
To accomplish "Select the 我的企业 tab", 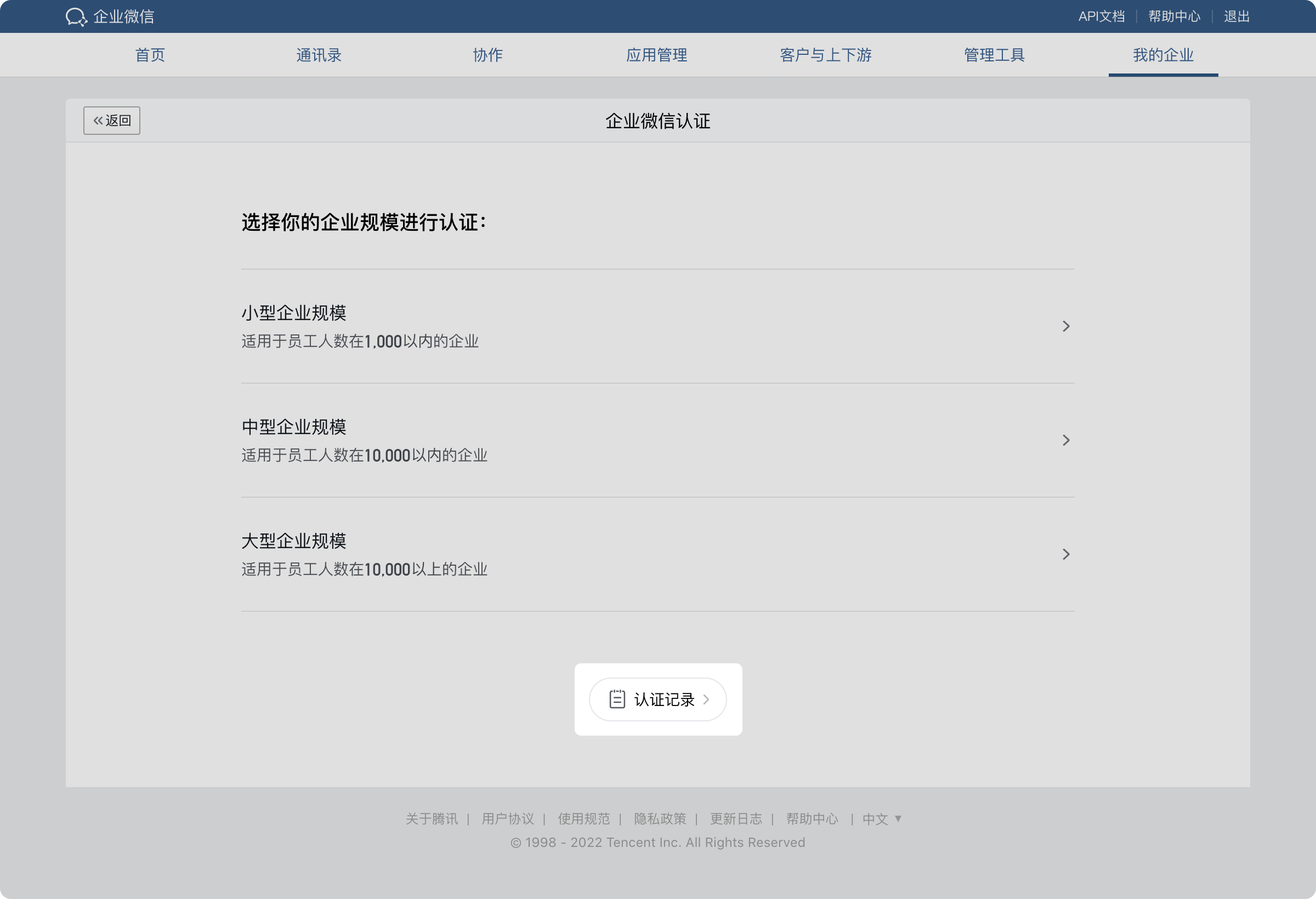I will click(1163, 55).
